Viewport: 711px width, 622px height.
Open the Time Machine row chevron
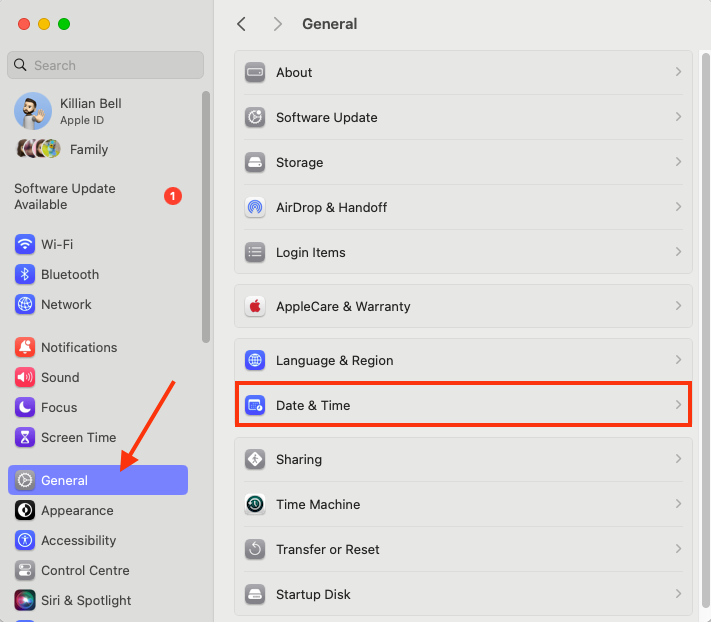click(678, 504)
